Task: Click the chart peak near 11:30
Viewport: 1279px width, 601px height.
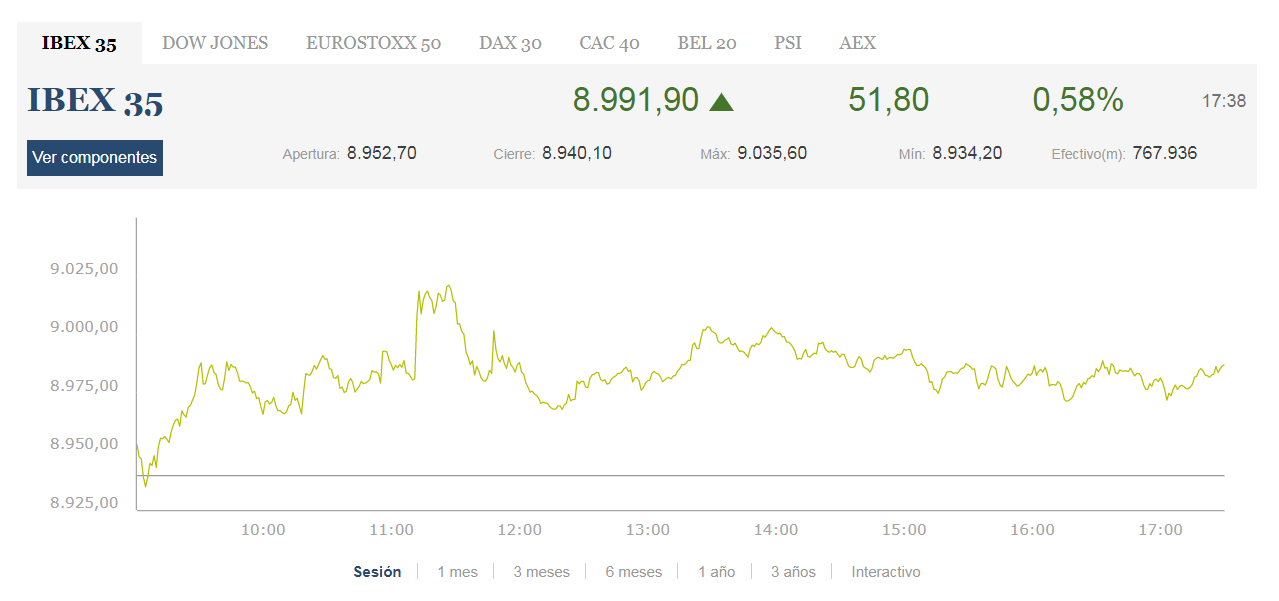Action: pyautogui.click(x=449, y=286)
